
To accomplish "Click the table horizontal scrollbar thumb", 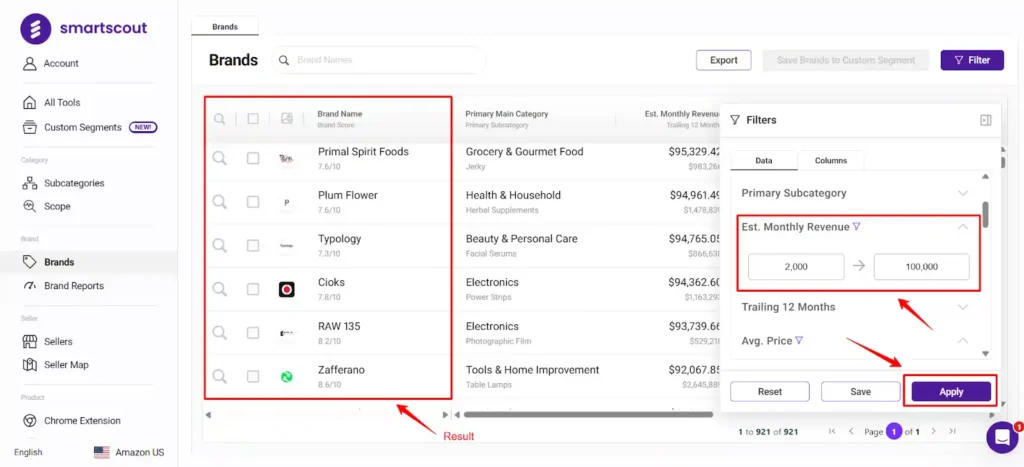I will point(588,415).
